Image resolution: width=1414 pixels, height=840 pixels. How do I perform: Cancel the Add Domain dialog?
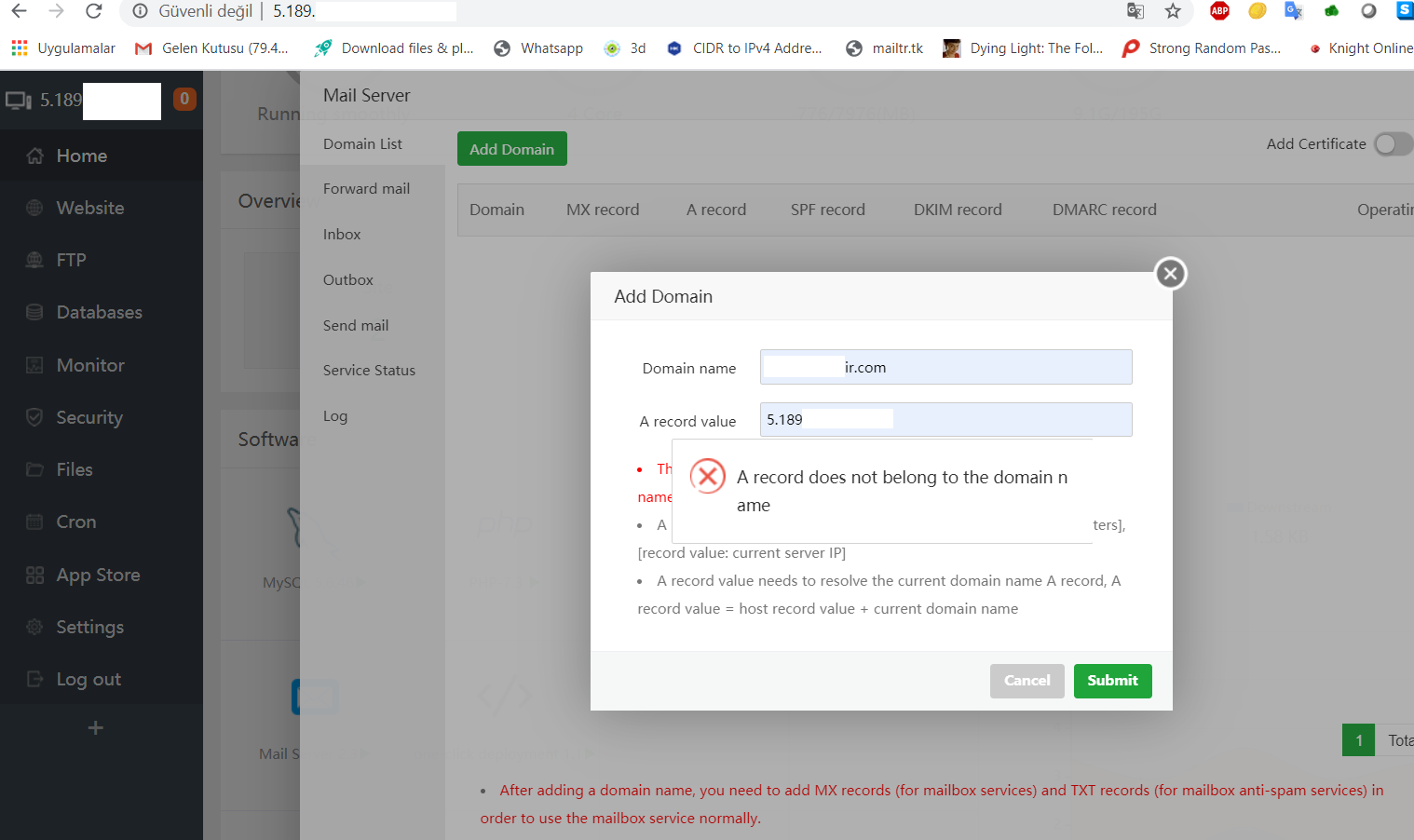1027,681
